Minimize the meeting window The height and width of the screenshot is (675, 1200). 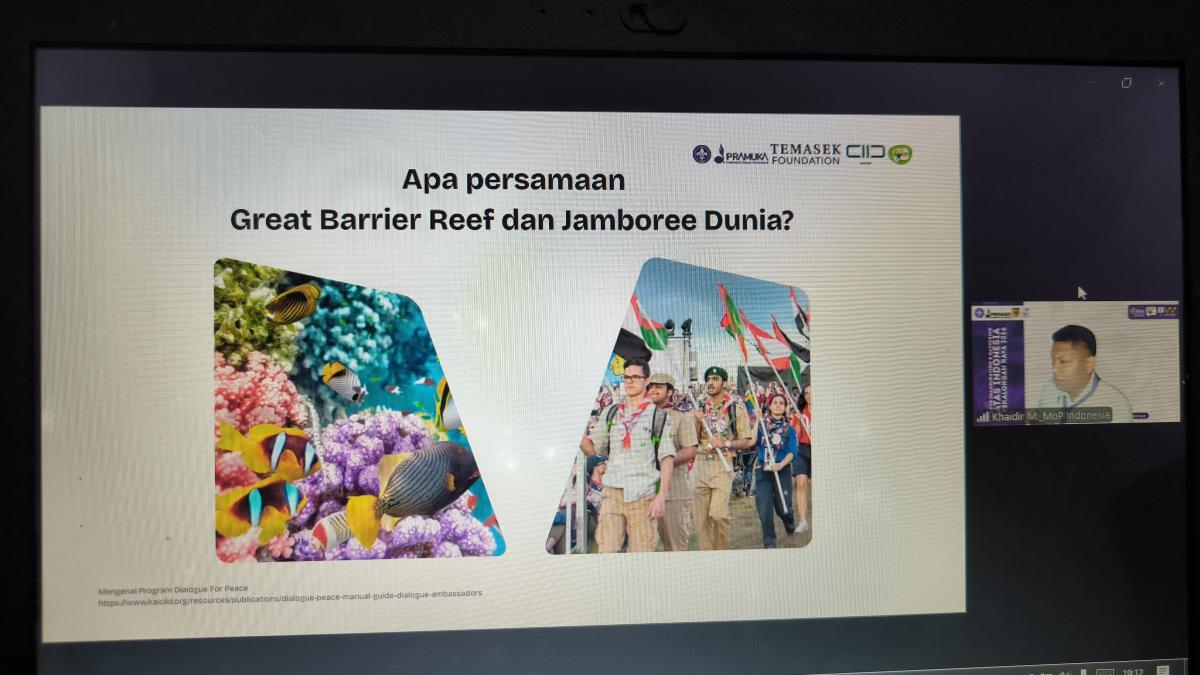click(1091, 83)
